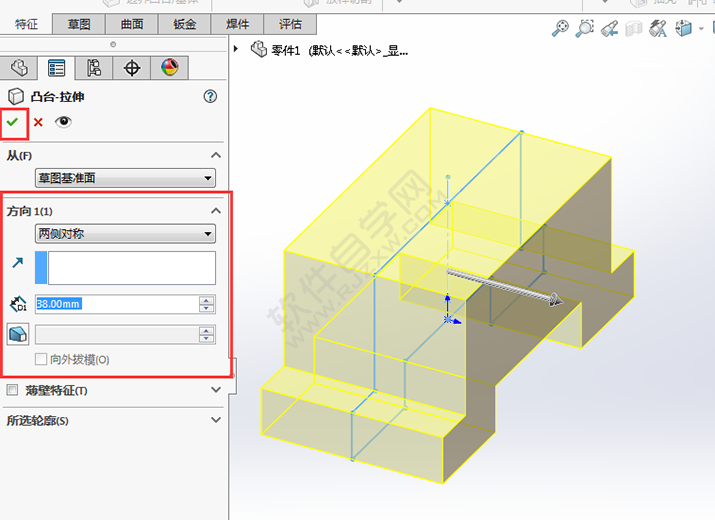Click Zoom to Area icon
The height and width of the screenshot is (520, 715).
click(585, 28)
